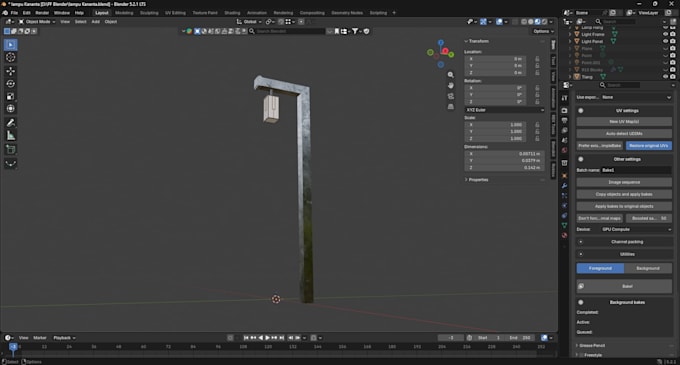
Task: Click the Bake button
Action: click(624, 286)
